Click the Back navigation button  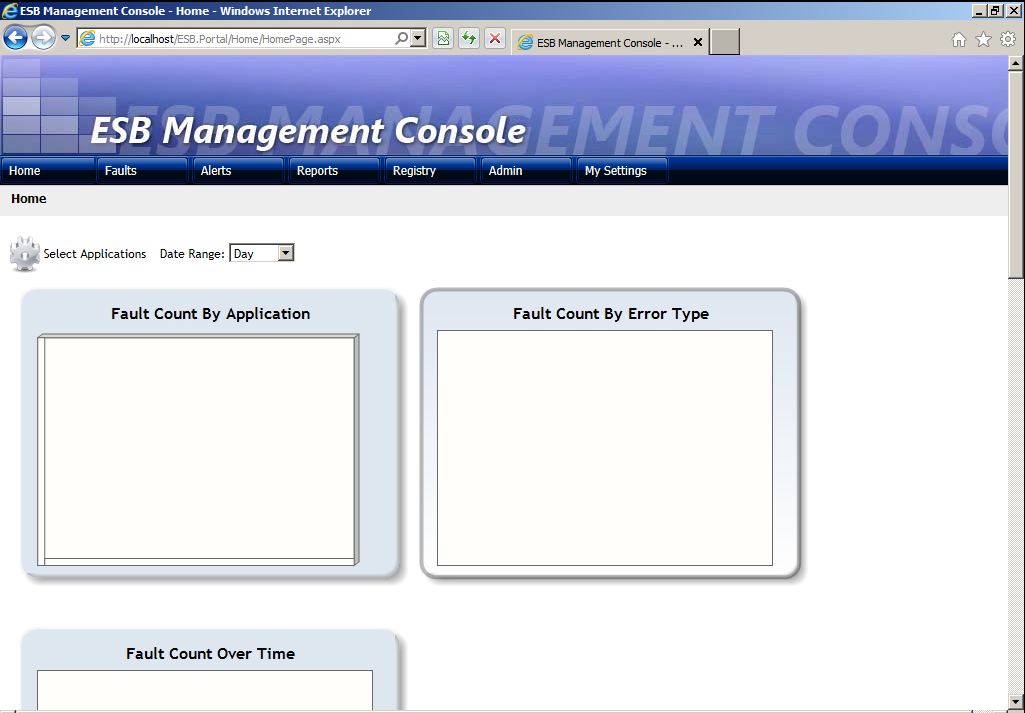[x=15, y=38]
